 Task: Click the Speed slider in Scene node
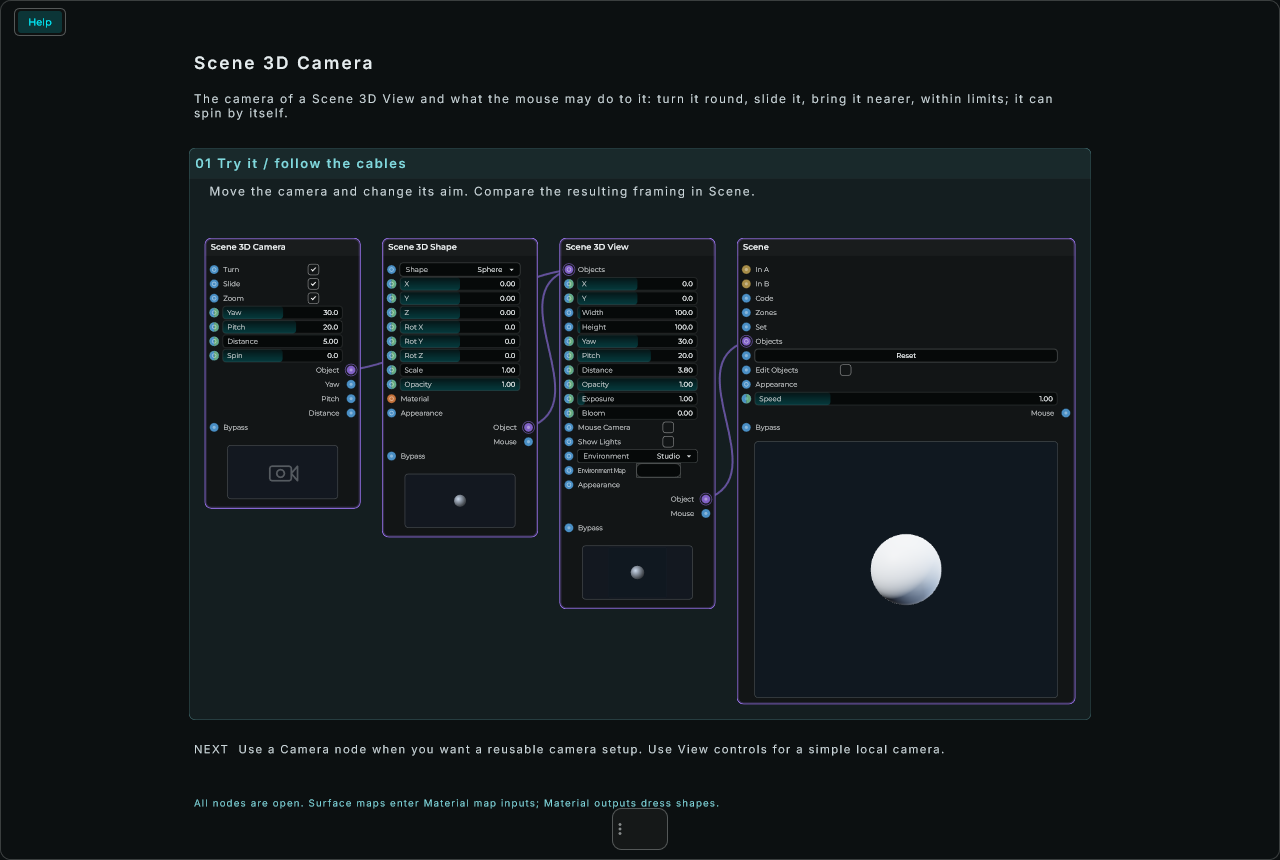pyautogui.click(x=906, y=399)
